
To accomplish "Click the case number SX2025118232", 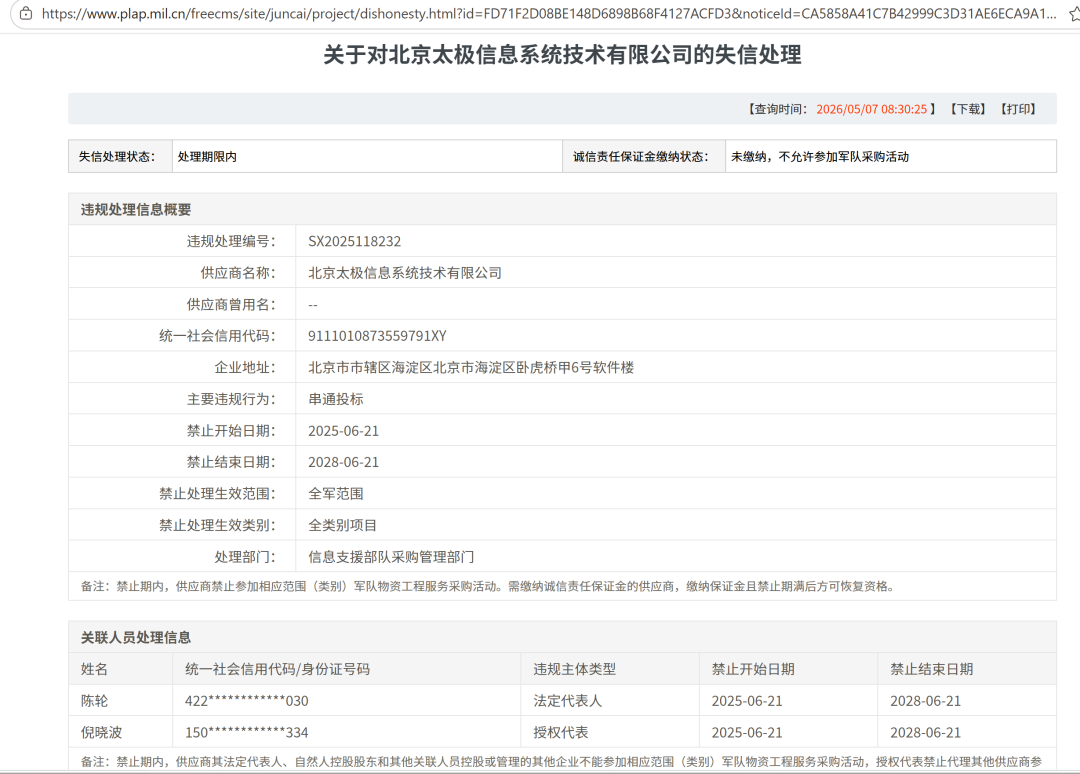I will tap(354, 241).
